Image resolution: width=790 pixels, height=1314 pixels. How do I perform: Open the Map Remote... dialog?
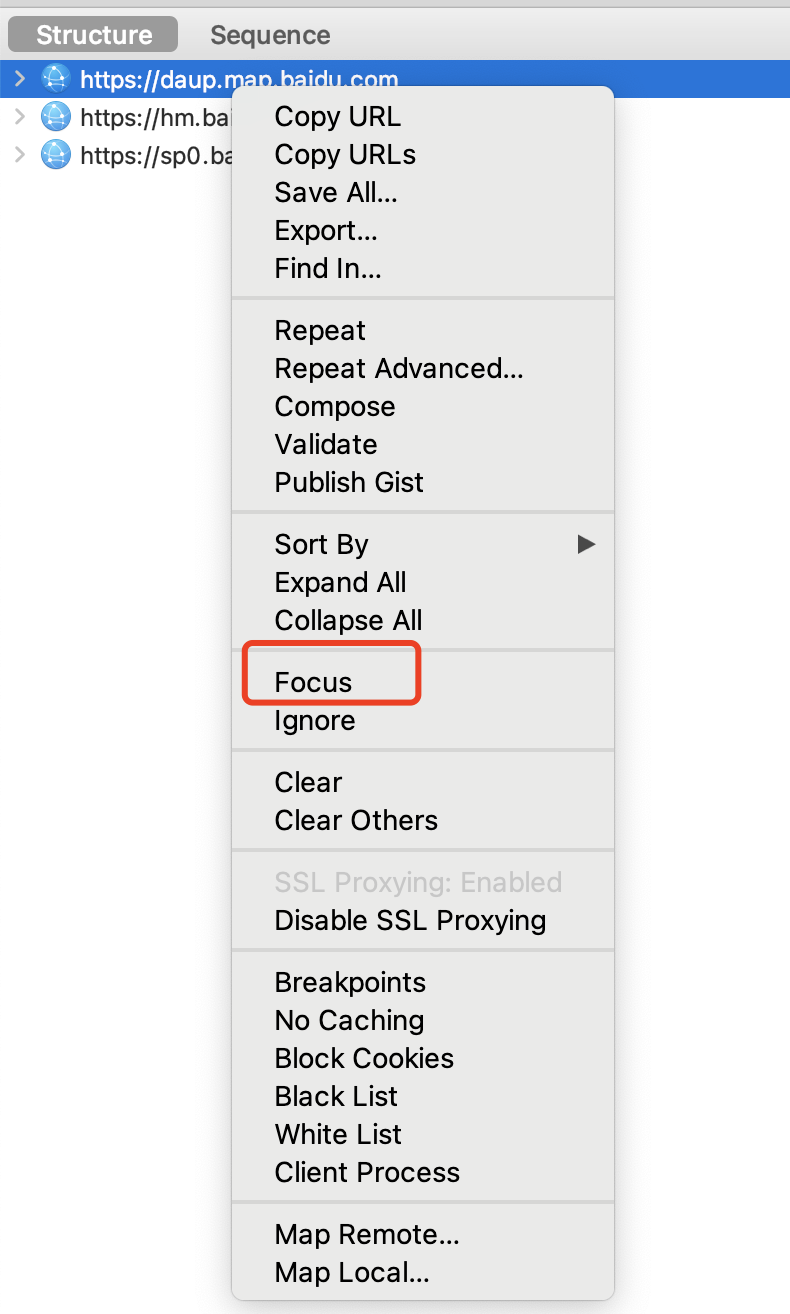[367, 1234]
